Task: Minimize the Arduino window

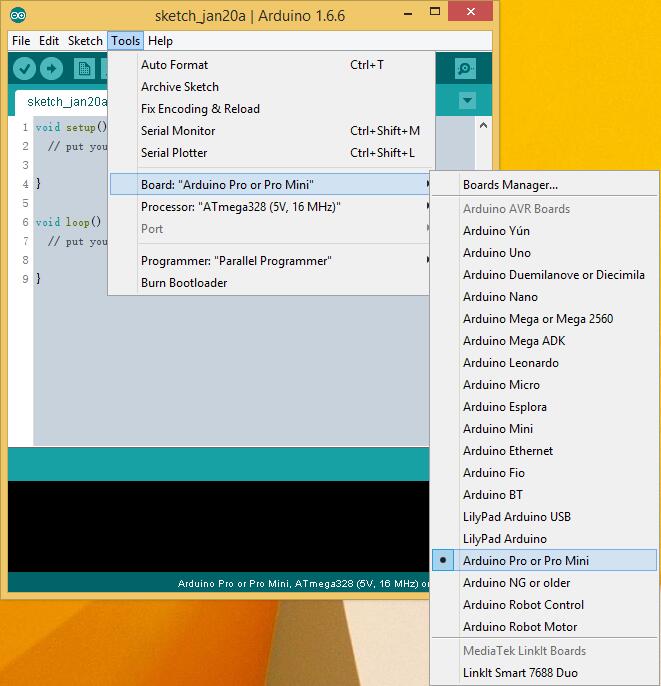Action: 408,13
